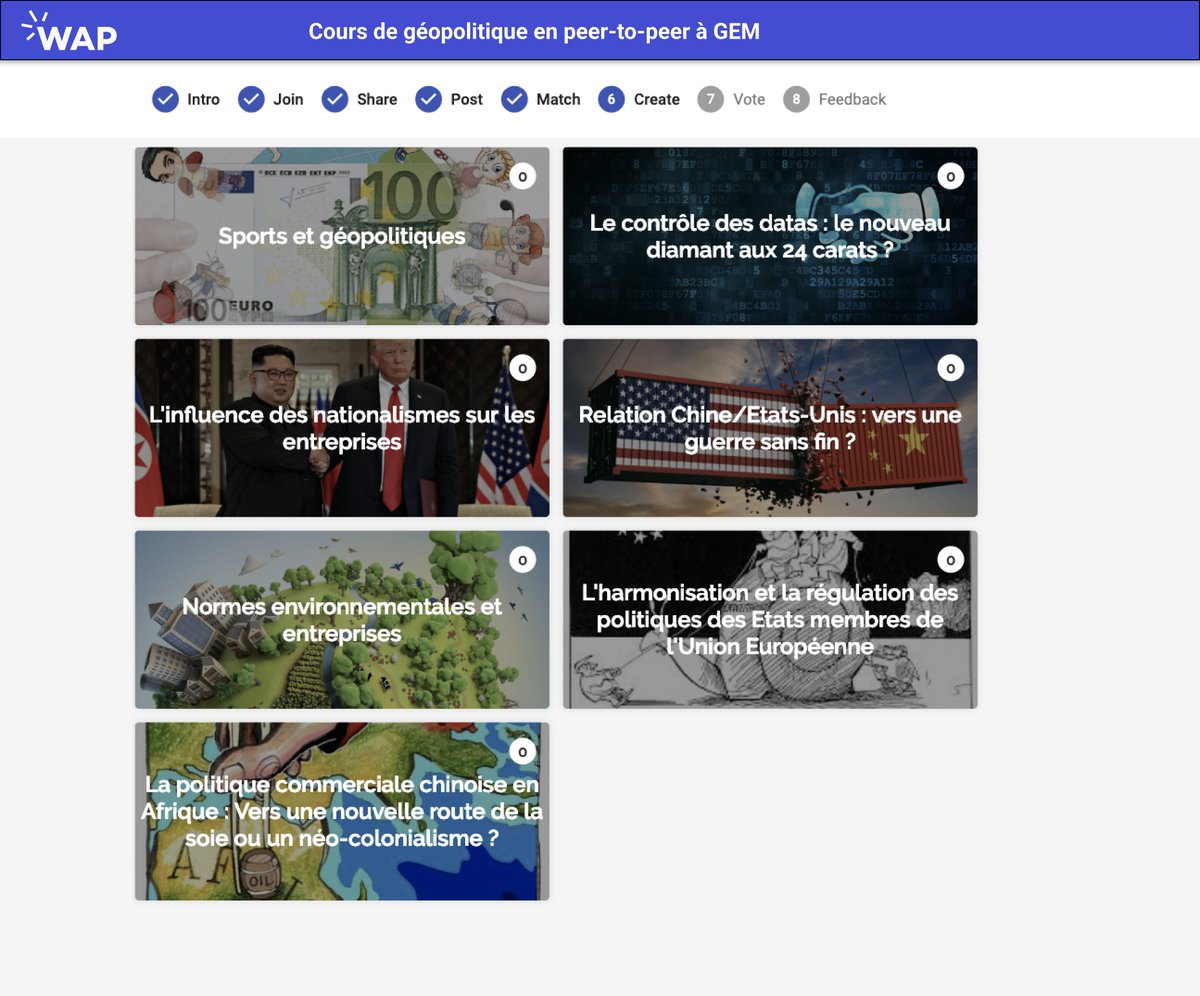Open the Sports et géopolitiques card
The width and height of the screenshot is (1200, 996).
pos(342,236)
